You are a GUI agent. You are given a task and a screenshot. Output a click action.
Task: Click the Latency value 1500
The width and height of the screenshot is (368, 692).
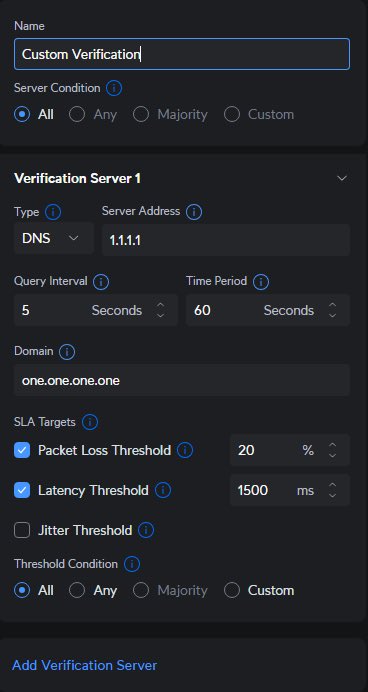click(x=253, y=490)
